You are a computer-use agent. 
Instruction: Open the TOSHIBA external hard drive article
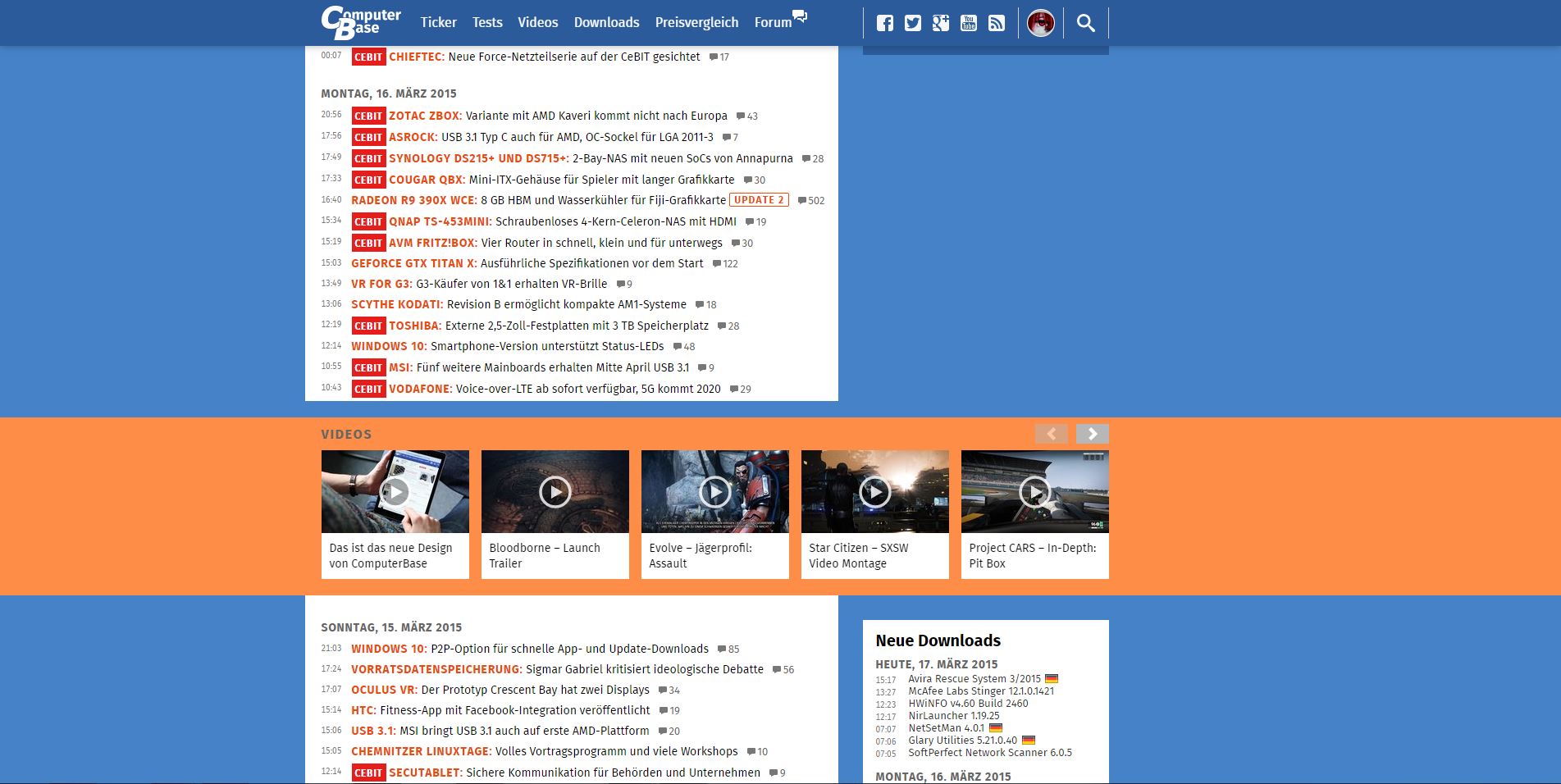click(549, 326)
